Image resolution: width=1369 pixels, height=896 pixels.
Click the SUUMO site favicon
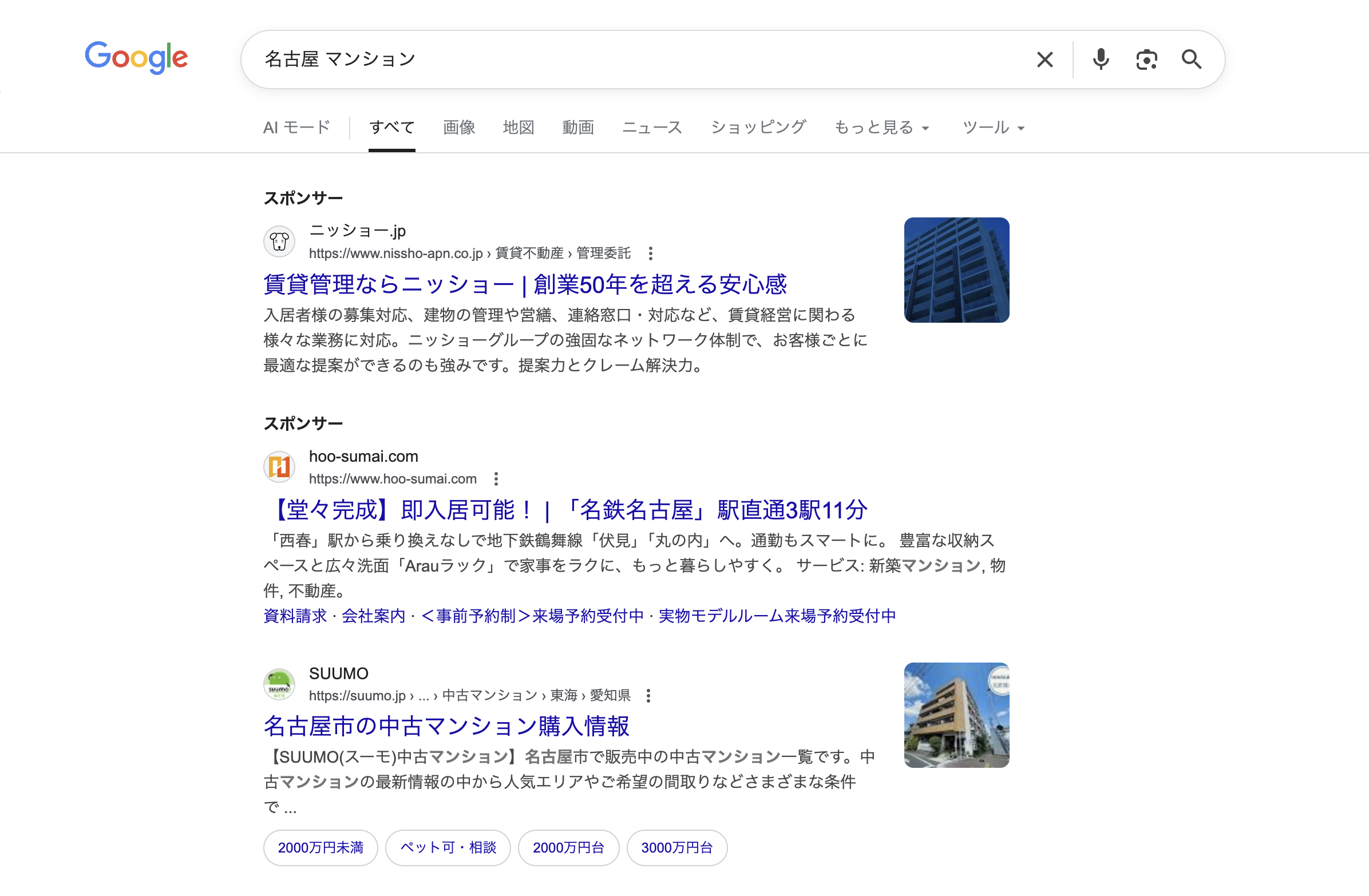279,684
